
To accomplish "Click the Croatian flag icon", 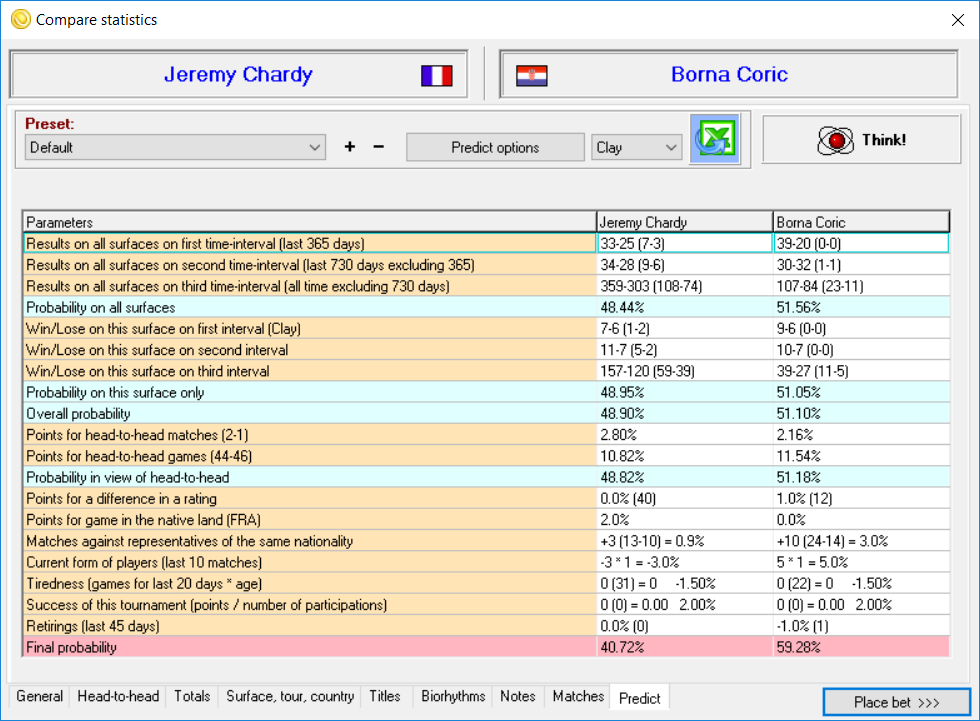I will pos(532,76).
